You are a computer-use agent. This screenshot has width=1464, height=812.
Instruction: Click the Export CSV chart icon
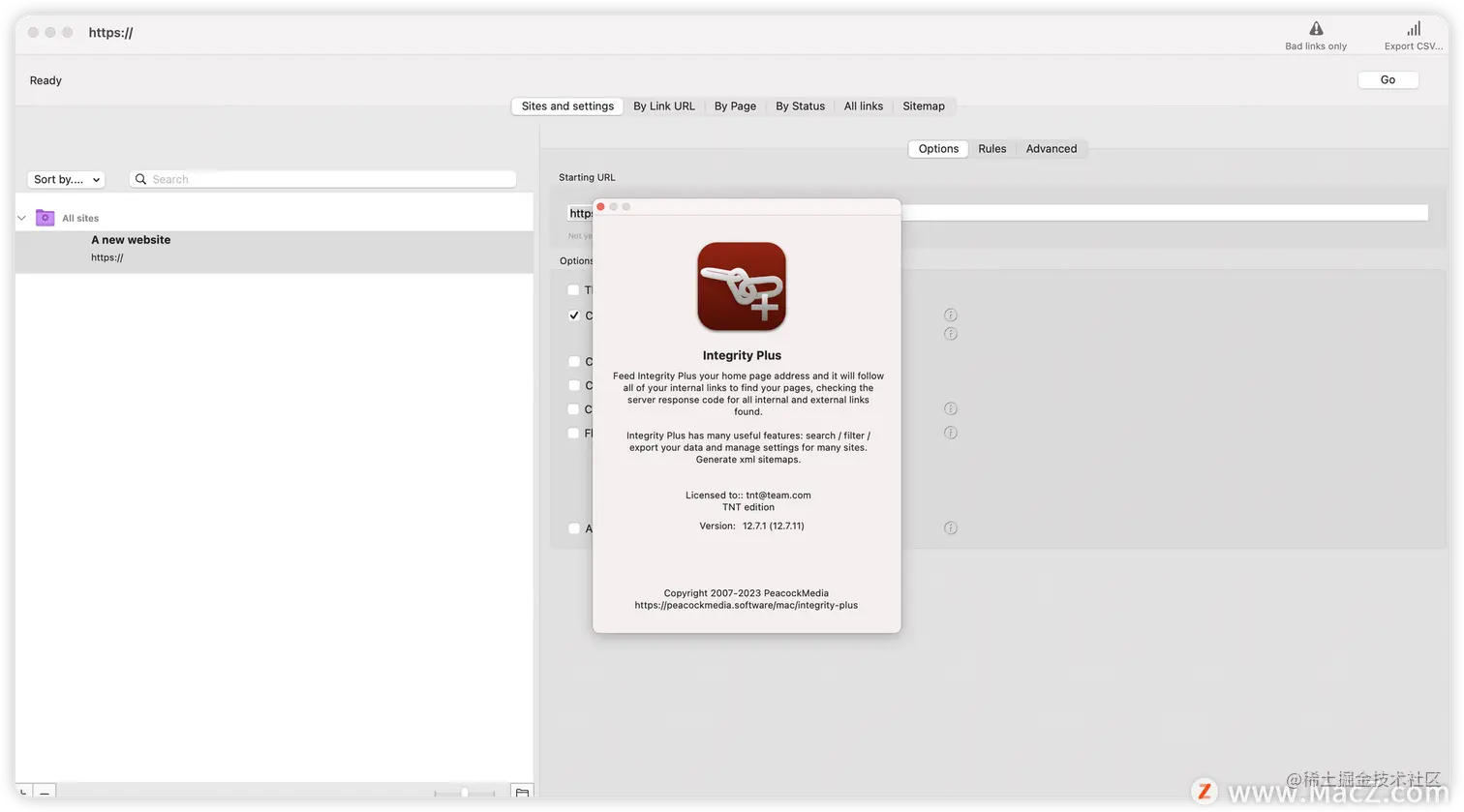point(1414,29)
